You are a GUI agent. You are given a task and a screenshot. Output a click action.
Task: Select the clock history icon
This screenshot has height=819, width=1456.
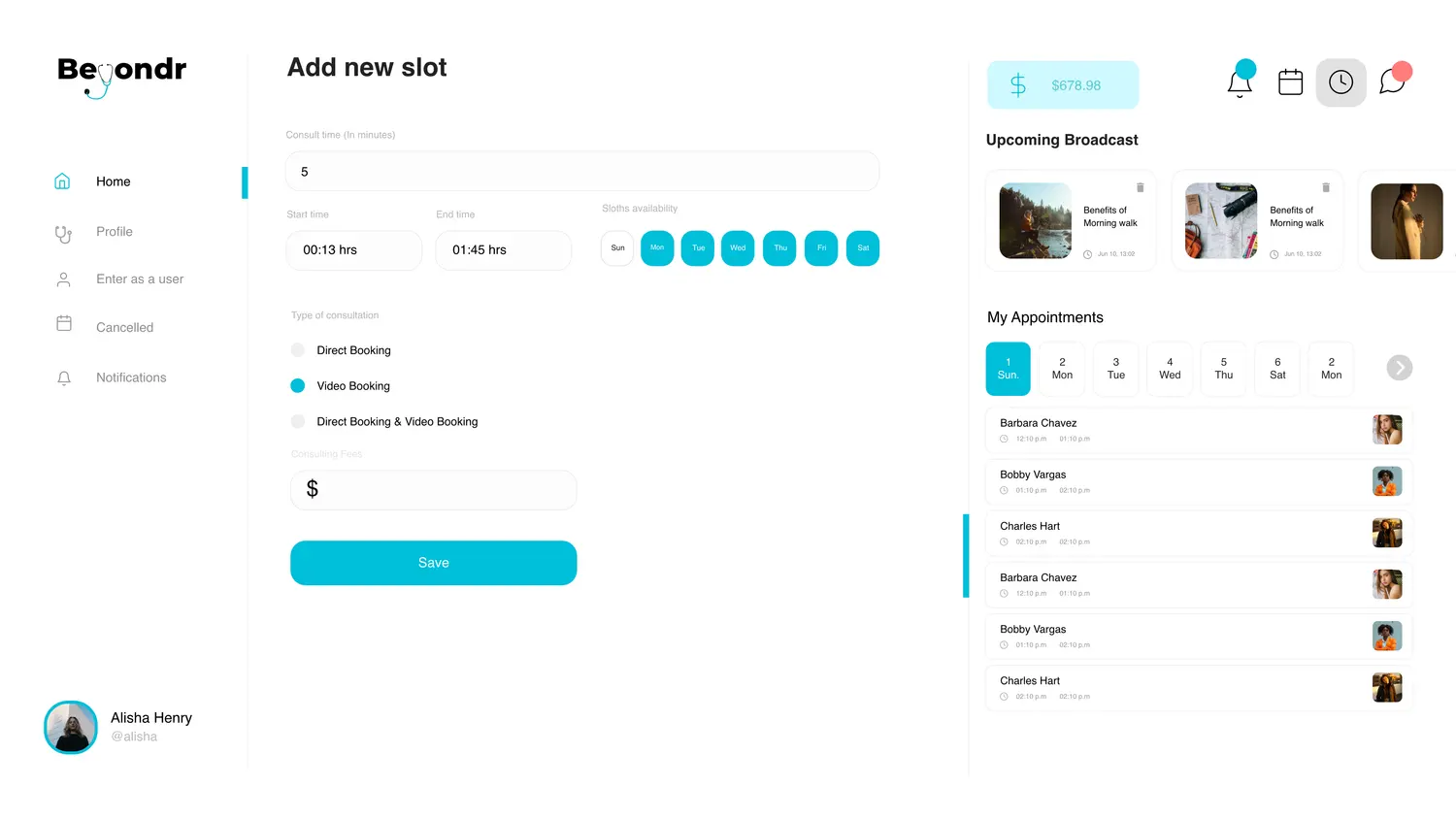tap(1341, 82)
